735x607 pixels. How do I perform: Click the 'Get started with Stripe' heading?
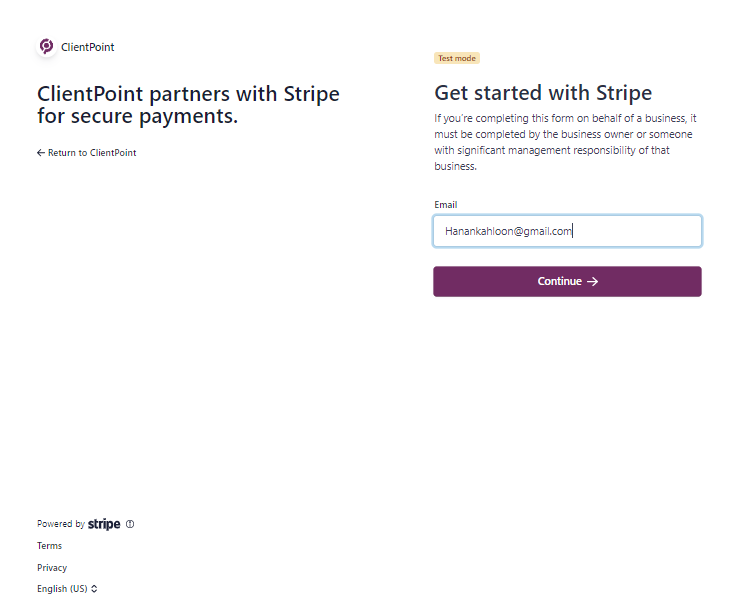coord(543,93)
